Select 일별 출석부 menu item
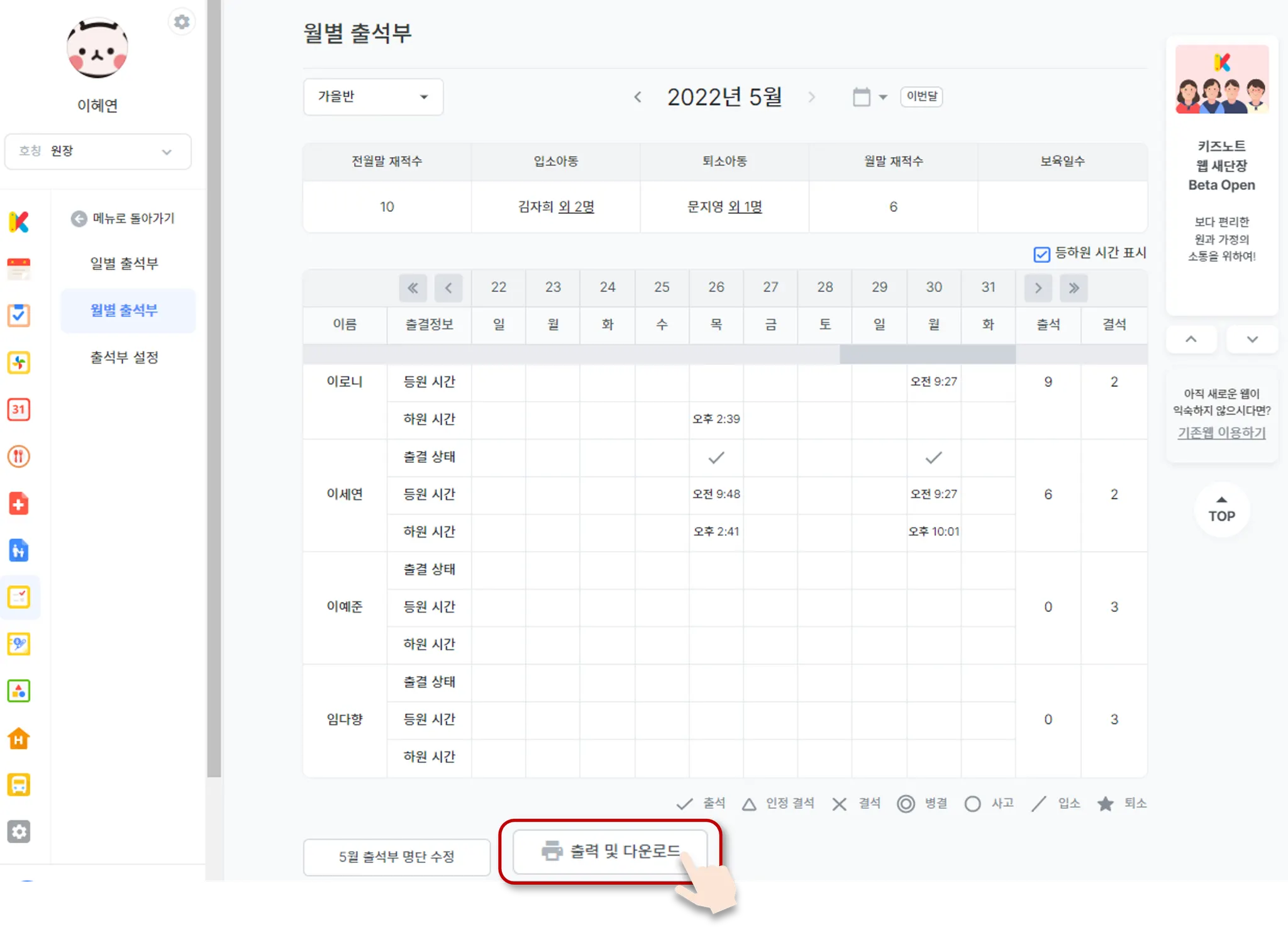Image resolution: width=1288 pixels, height=929 pixels. (x=124, y=264)
